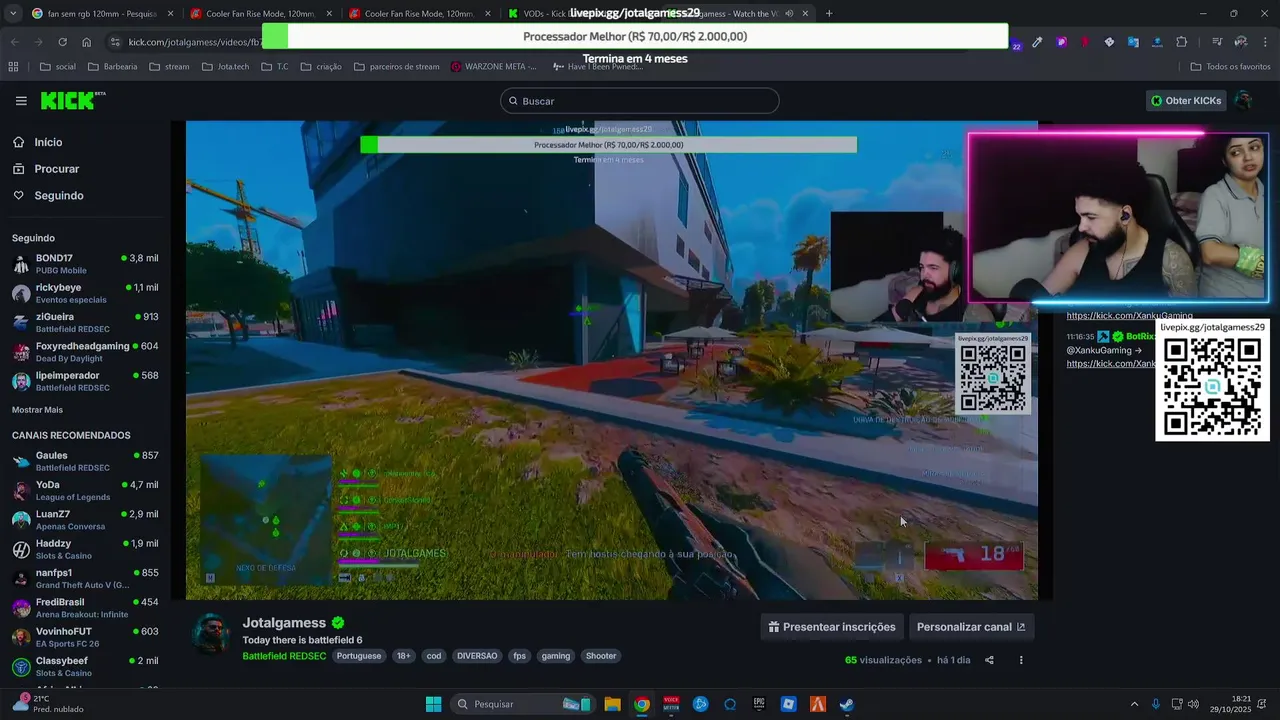Select the Portuguese tag
This screenshot has width=1280, height=720.
[358, 656]
